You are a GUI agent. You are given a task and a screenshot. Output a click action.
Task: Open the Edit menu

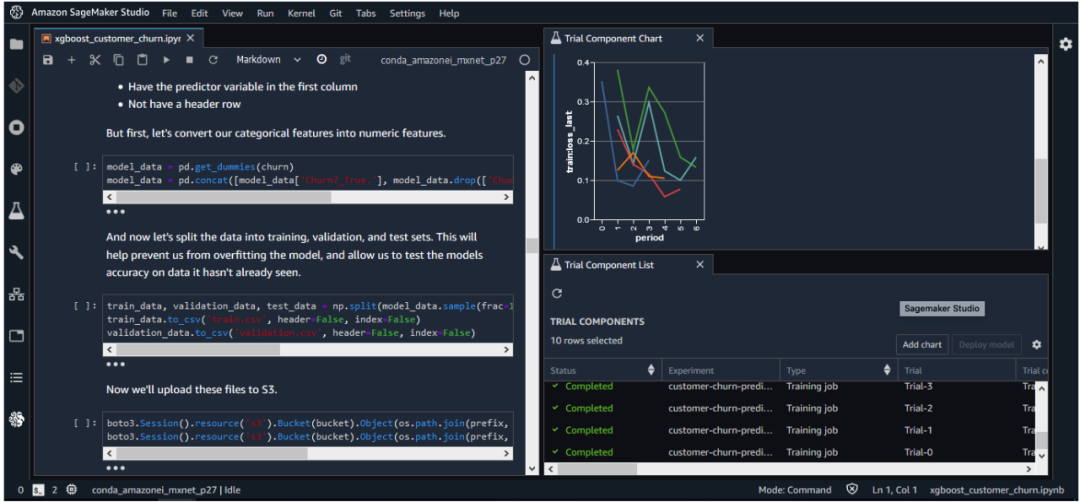(199, 13)
